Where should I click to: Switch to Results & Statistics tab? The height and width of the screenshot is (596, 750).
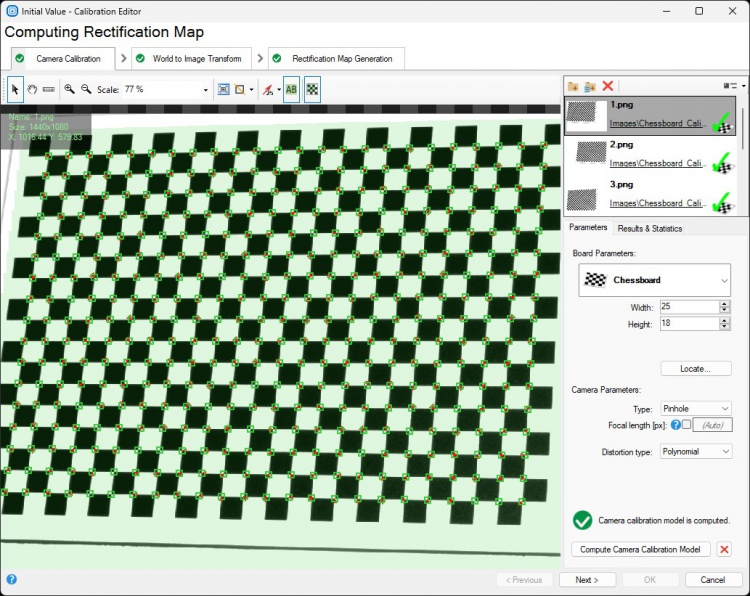coord(649,228)
